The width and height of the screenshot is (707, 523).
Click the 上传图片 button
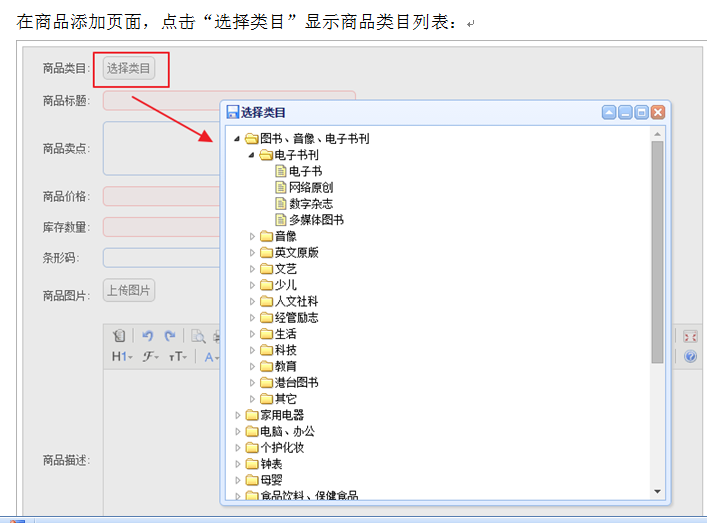click(129, 290)
